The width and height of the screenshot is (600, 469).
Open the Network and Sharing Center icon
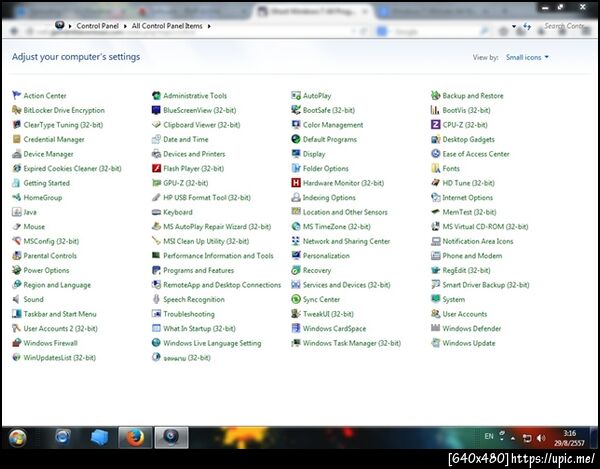[x=296, y=241]
